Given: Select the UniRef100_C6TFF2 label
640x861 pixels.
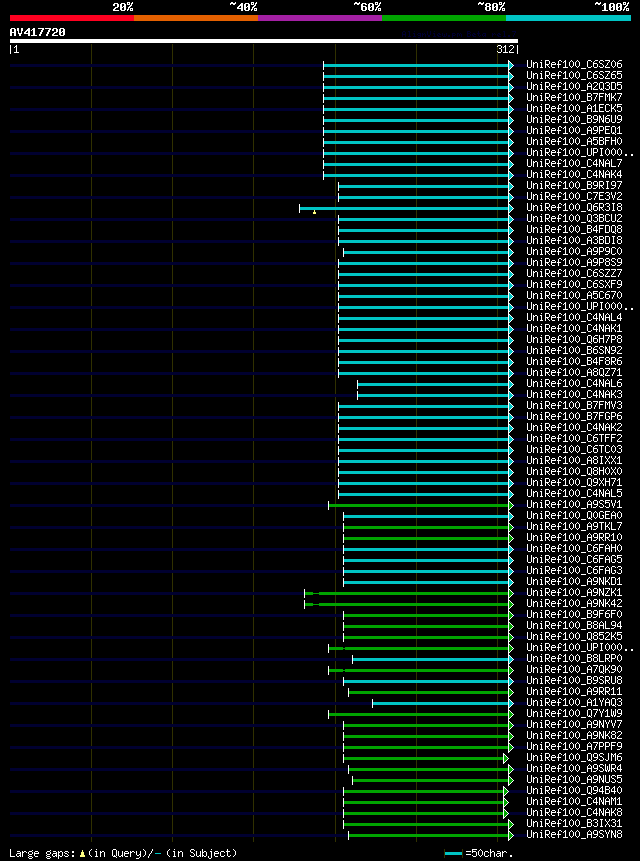Looking at the screenshot, I should 574,438.
